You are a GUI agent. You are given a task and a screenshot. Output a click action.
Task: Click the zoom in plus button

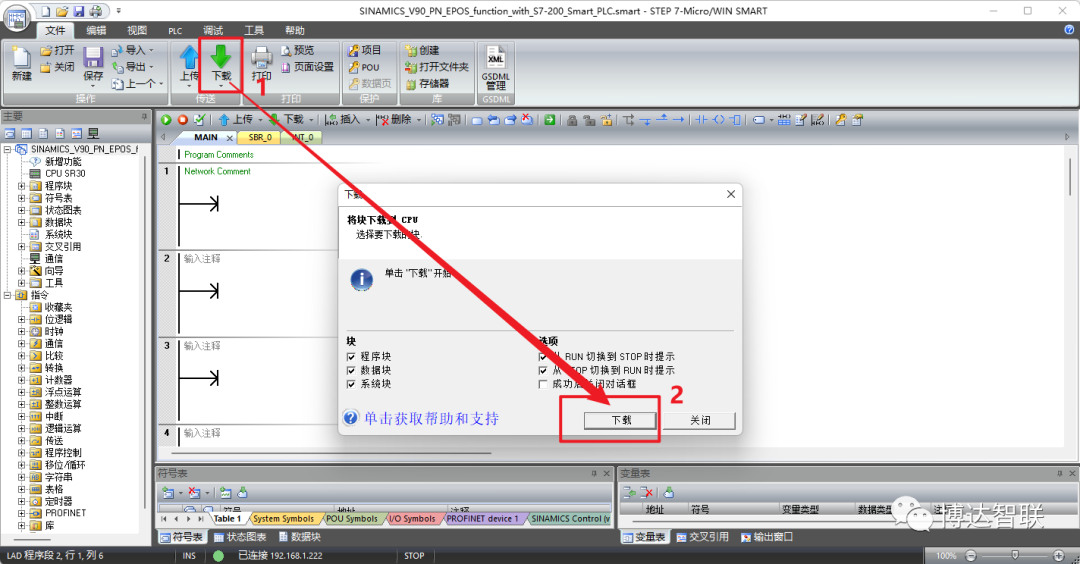[x=1059, y=556]
